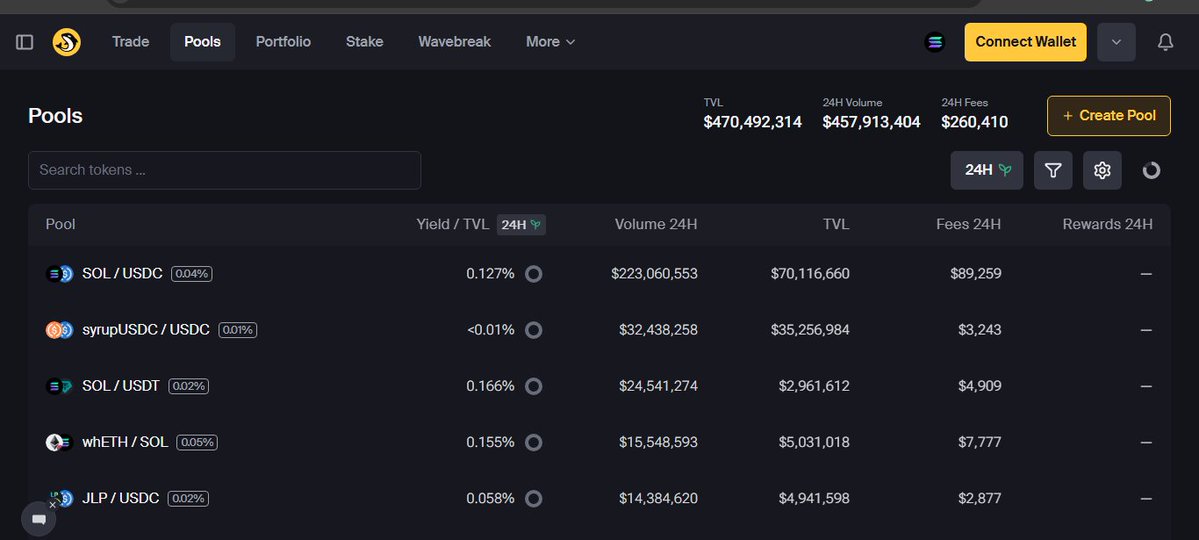Toggle the 24H badge in Yield / TVL header
The height and width of the screenshot is (540, 1199).
click(x=521, y=225)
